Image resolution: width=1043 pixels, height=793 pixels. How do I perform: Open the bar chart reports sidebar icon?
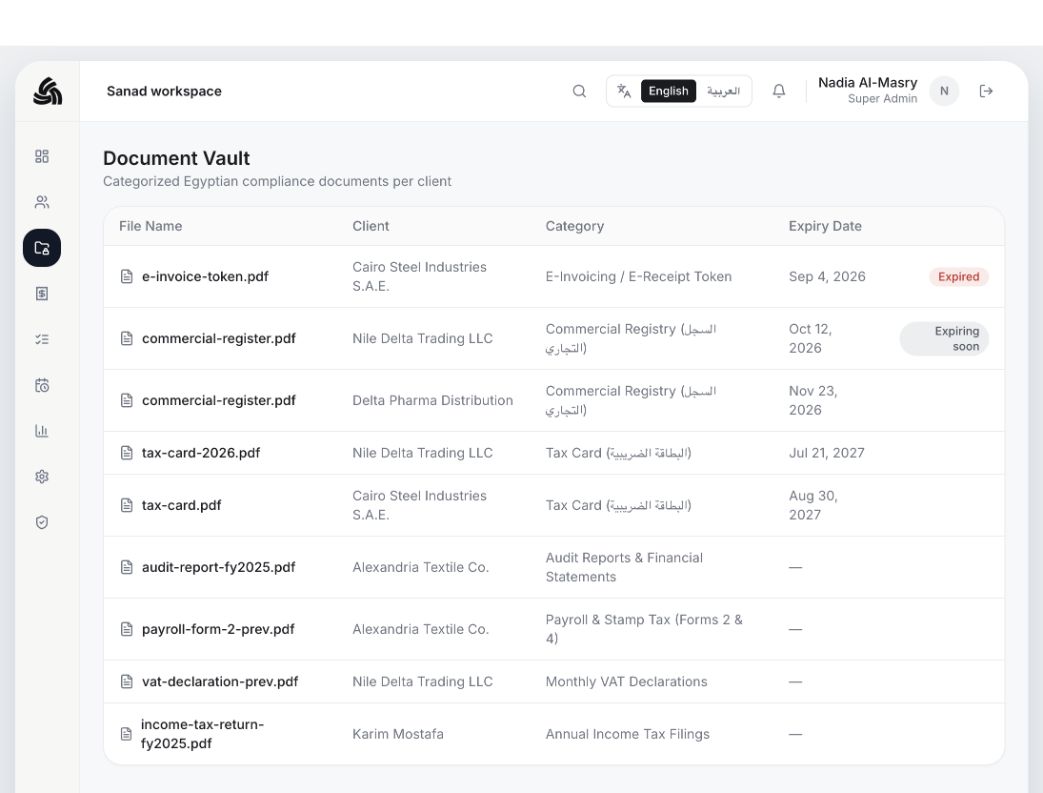coord(42,431)
